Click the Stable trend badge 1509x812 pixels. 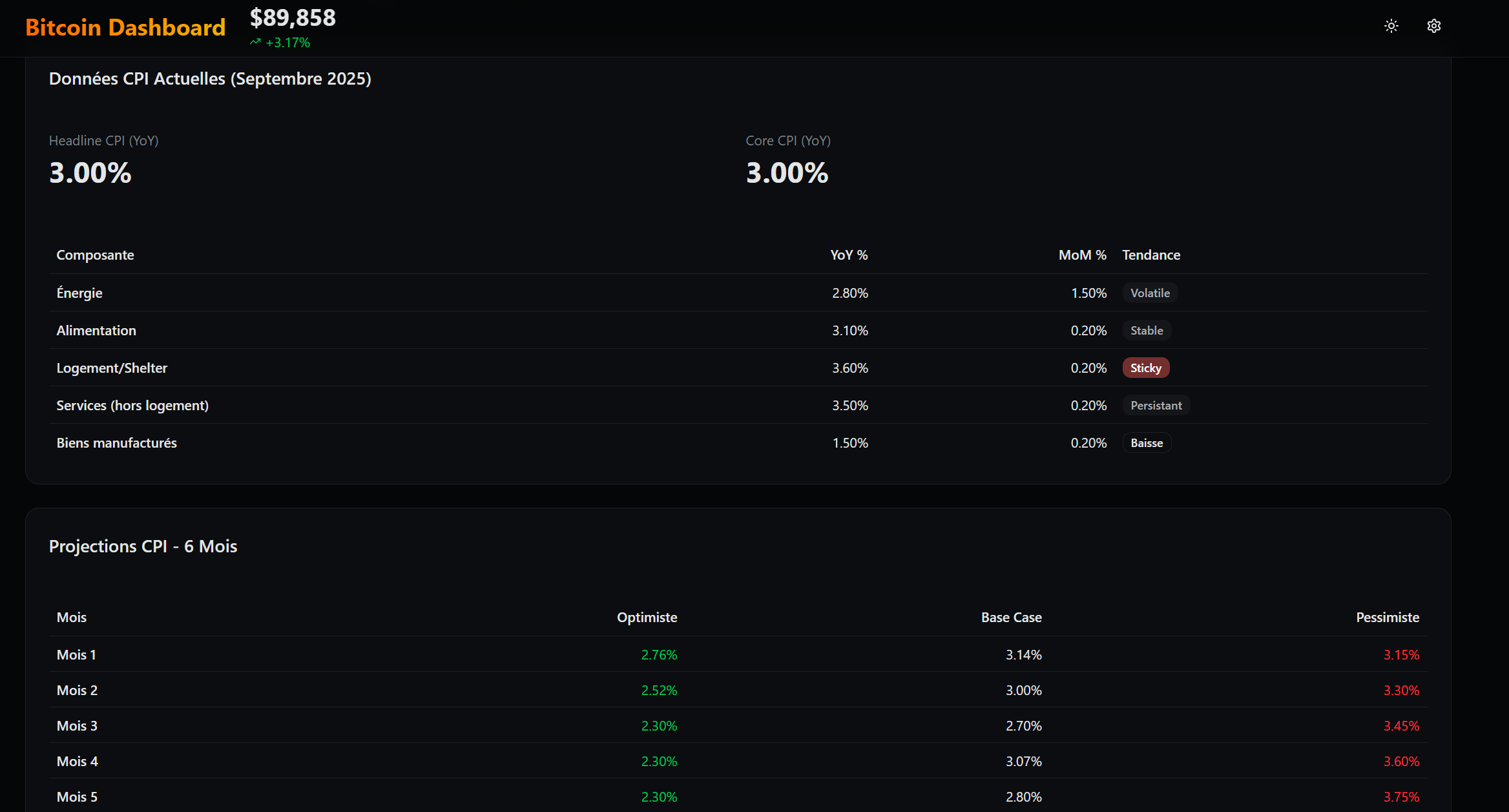pyautogui.click(x=1147, y=330)
